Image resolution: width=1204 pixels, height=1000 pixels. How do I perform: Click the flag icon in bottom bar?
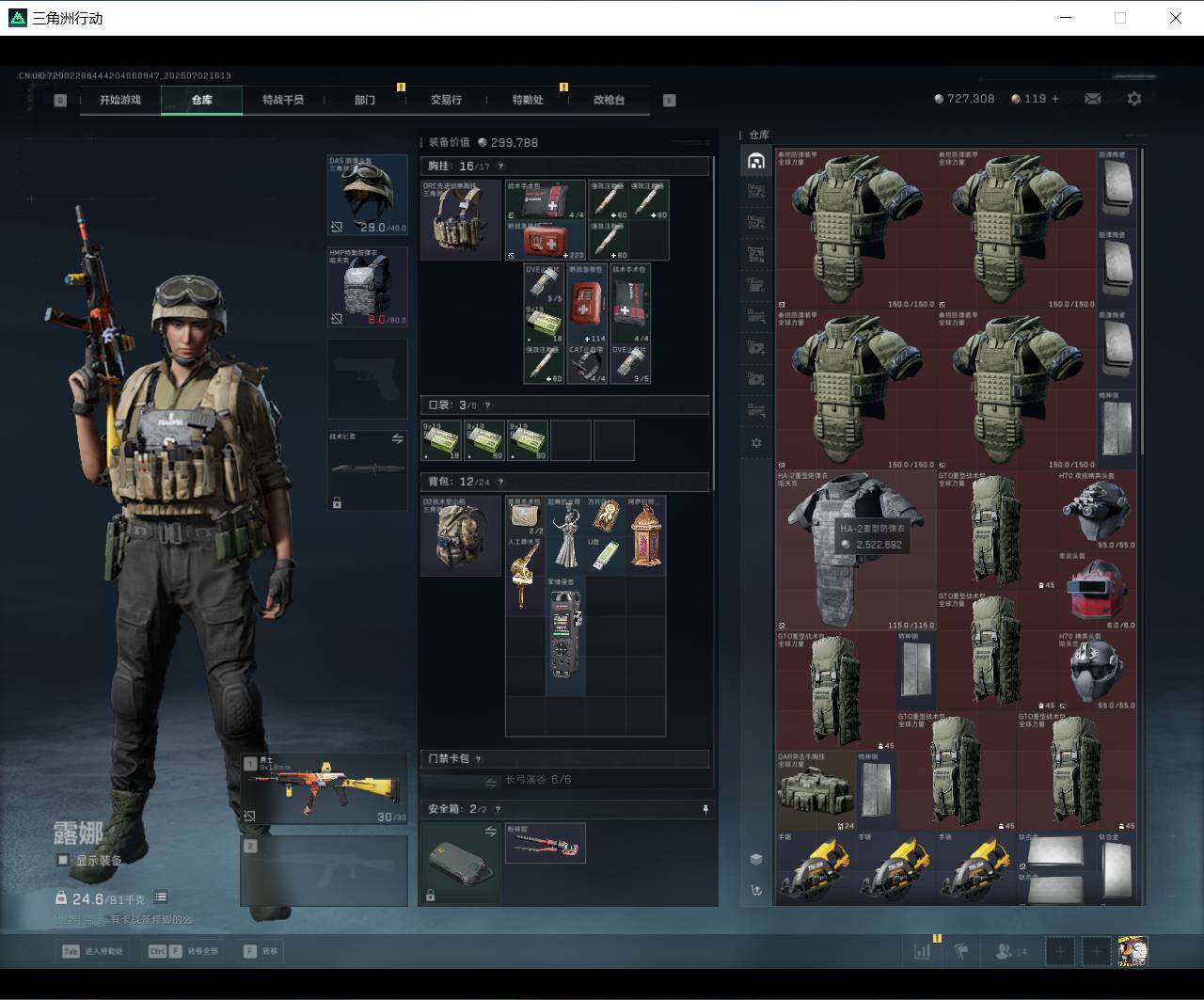(961, 951)
